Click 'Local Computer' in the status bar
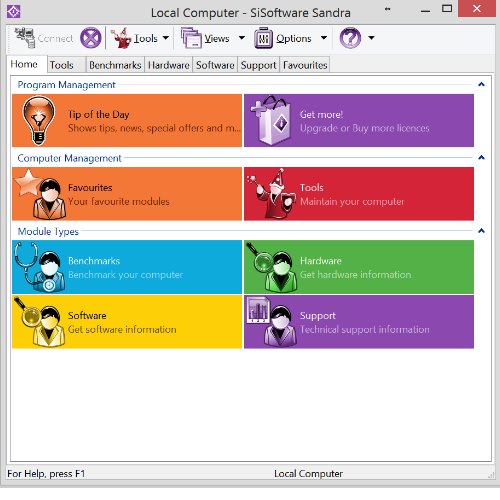Viewport: 500px width, 500px height. coord(308,474)
